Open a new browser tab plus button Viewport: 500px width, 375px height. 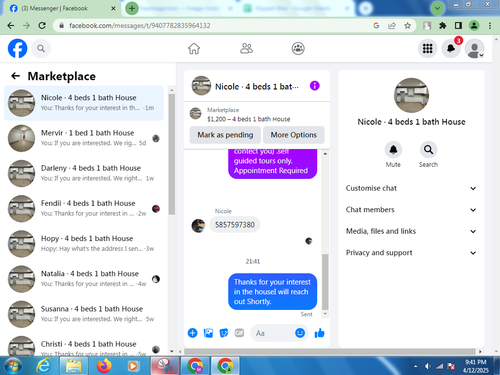pos(132,8)
